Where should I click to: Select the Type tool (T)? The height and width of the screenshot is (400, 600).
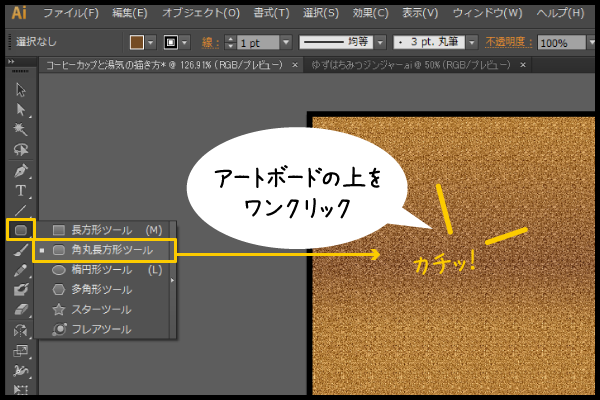pos(20,190)
